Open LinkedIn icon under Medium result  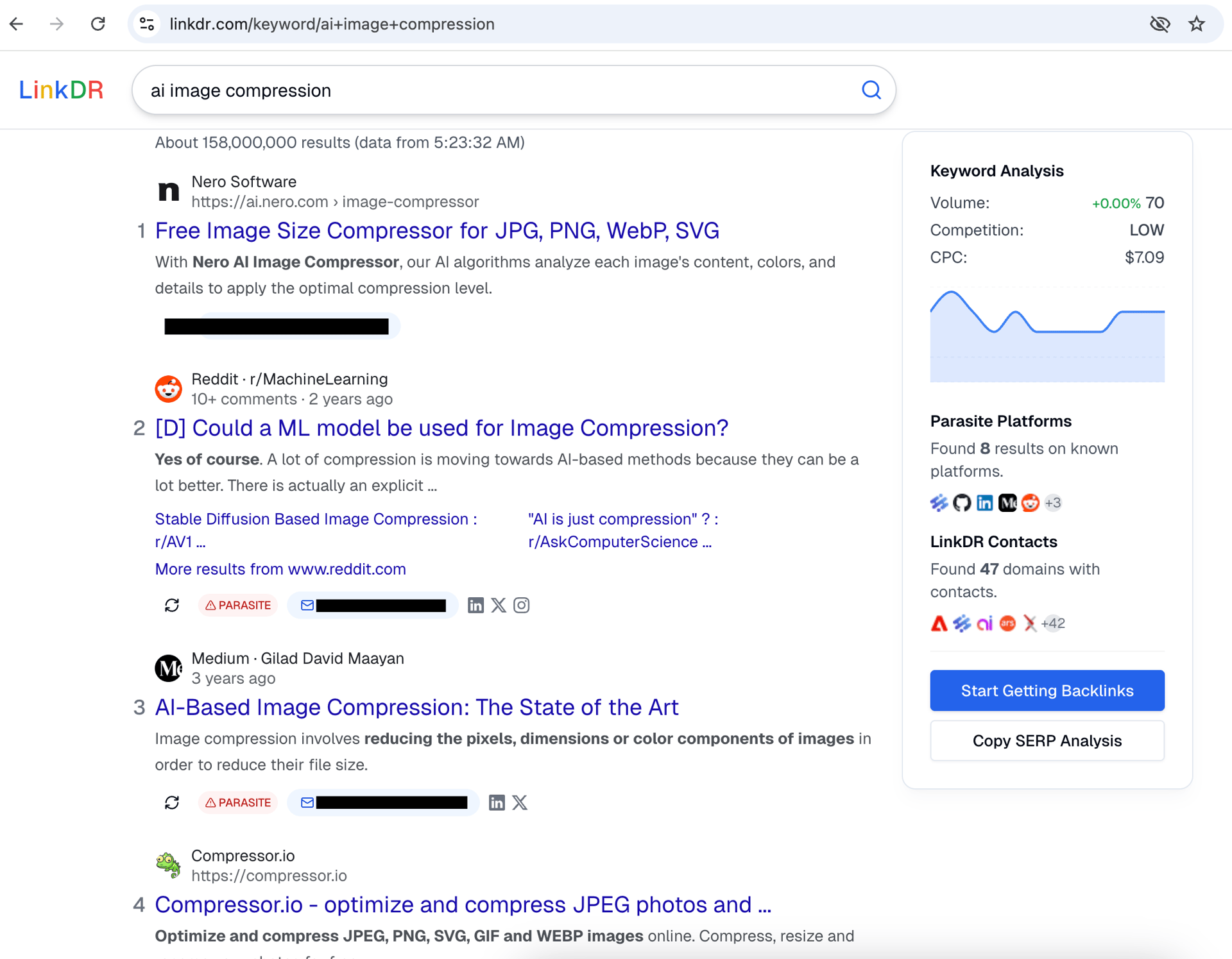click(x=497, y=803)
